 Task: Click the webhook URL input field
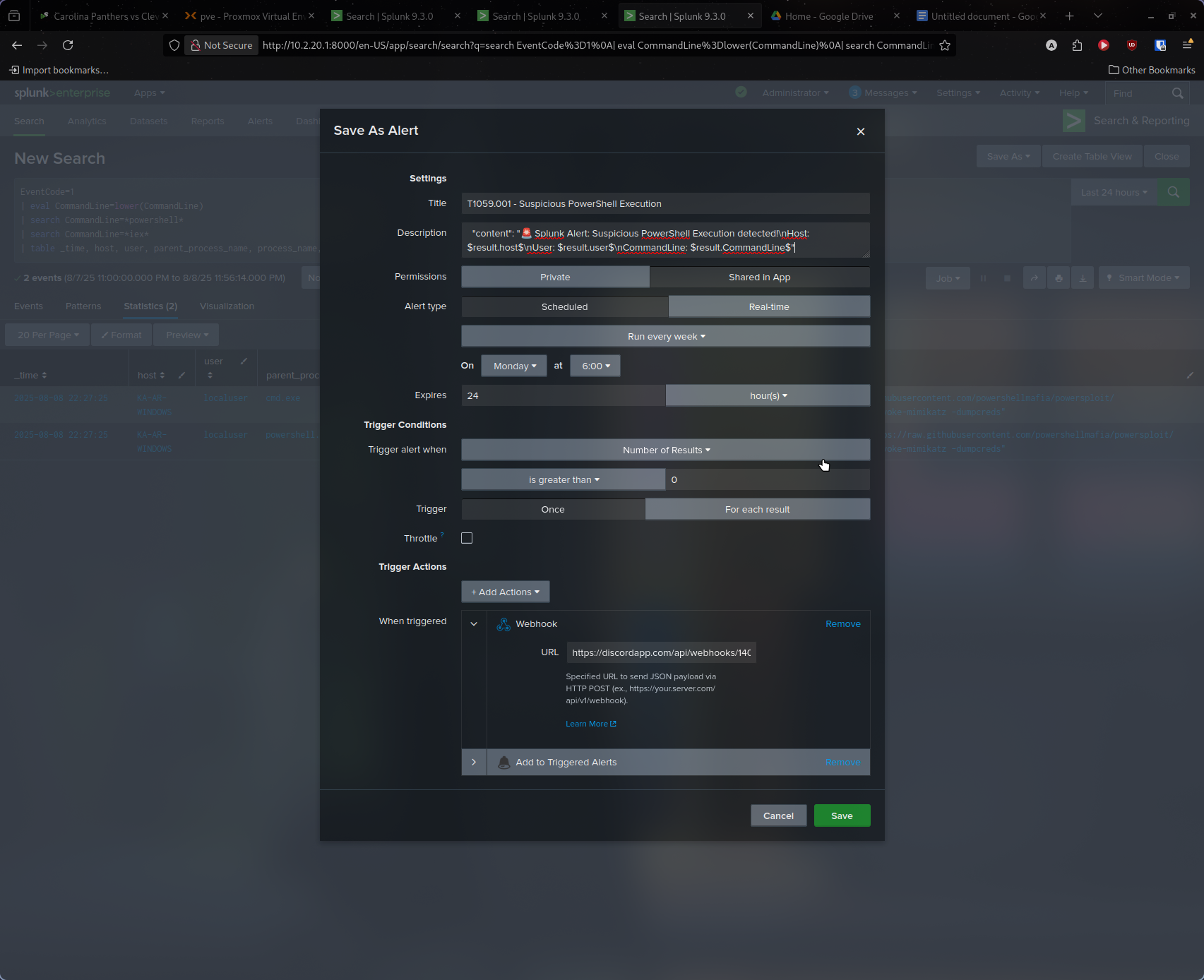pos(660,653)
